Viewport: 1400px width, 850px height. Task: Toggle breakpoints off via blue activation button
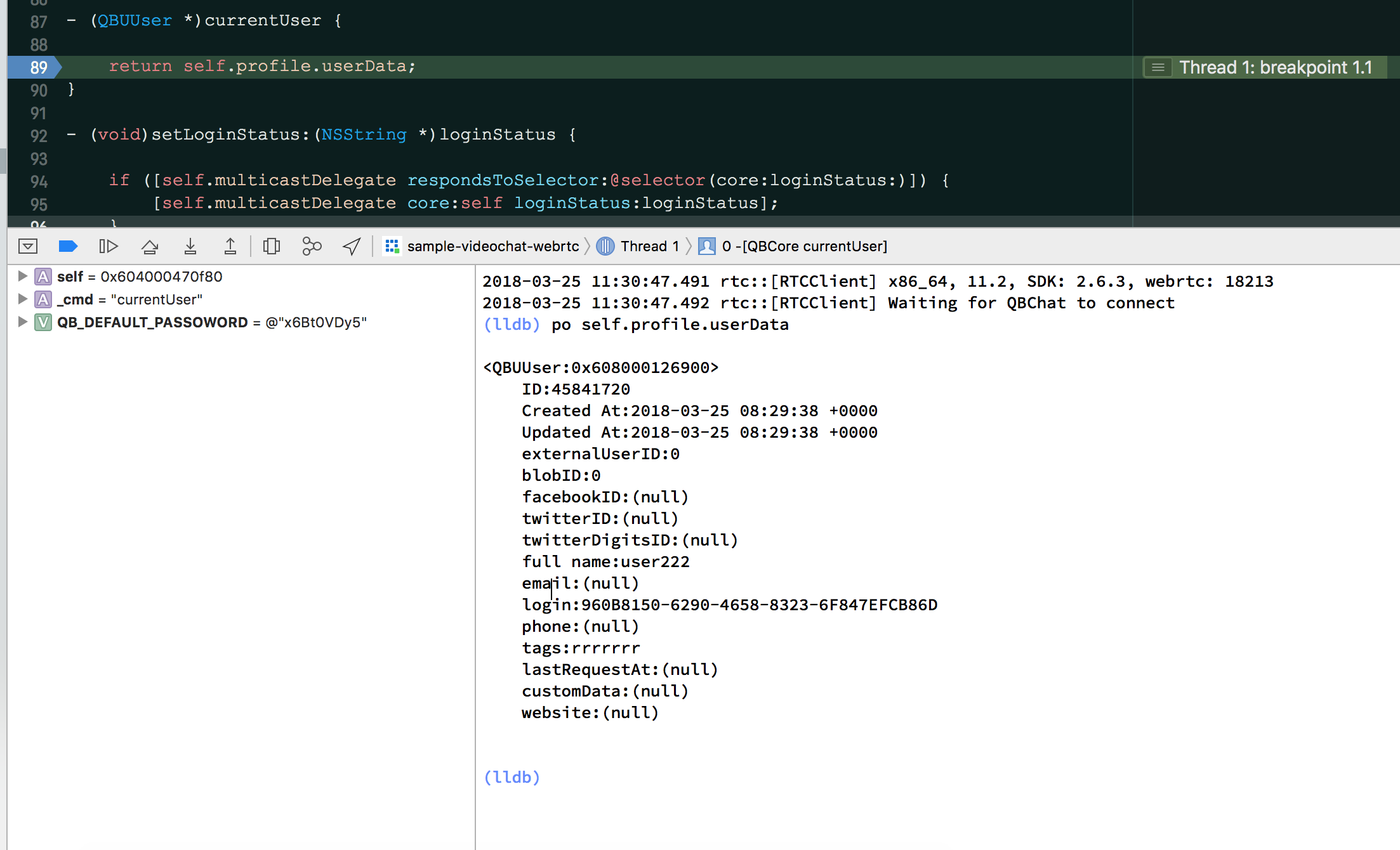[x=68, y=246]
